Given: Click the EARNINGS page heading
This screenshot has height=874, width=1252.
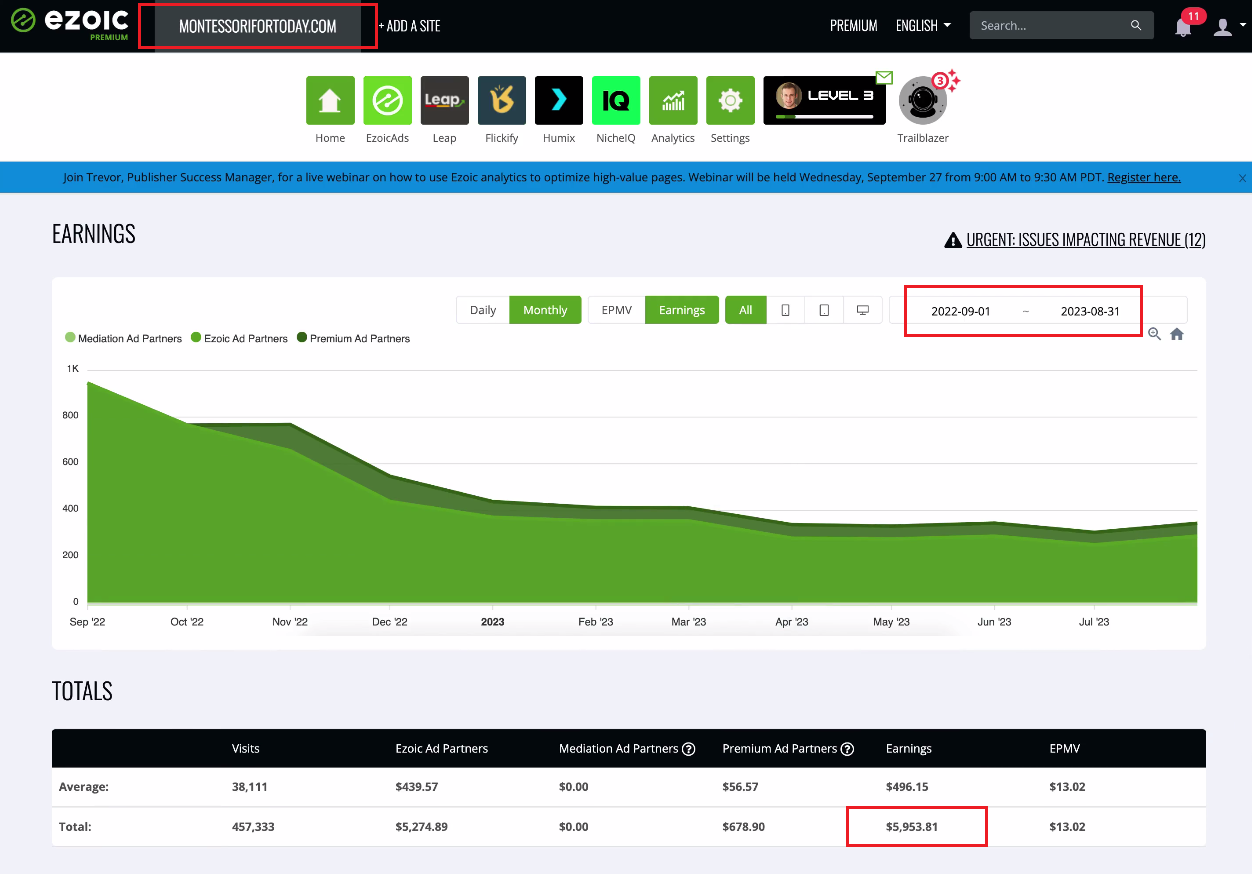Looking at the screenshot, I should 94,234.
